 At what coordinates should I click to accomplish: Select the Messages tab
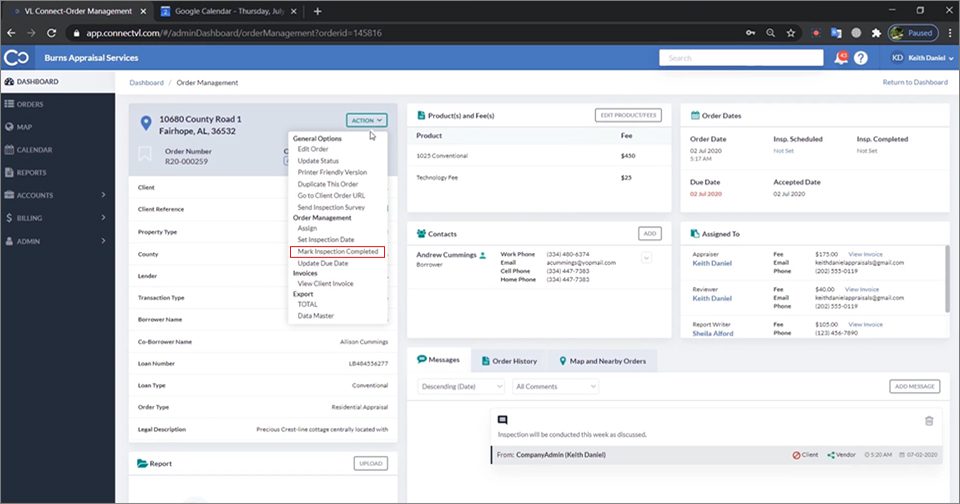coord(438,360)
